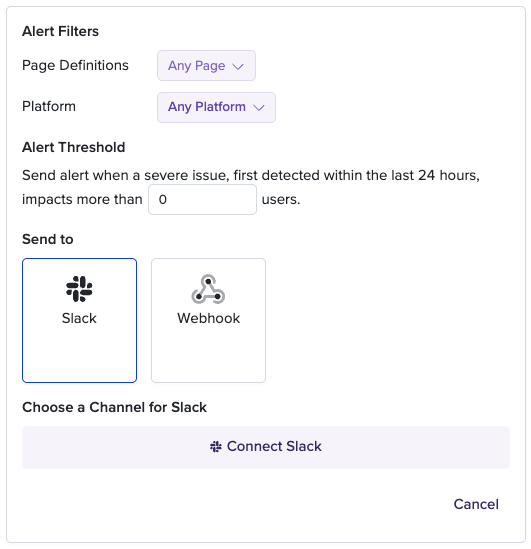Click the Slack logo in Send to

79,289
